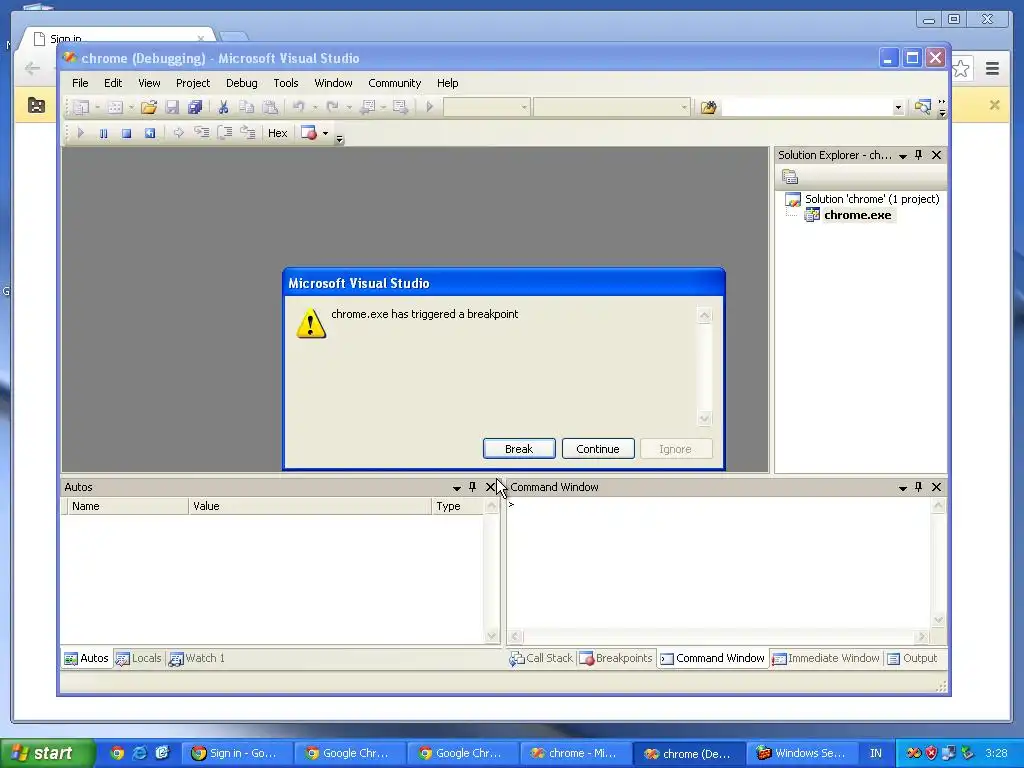
Task: Toggle auto-hide pin on Command Window
Action: click(919, 487)
